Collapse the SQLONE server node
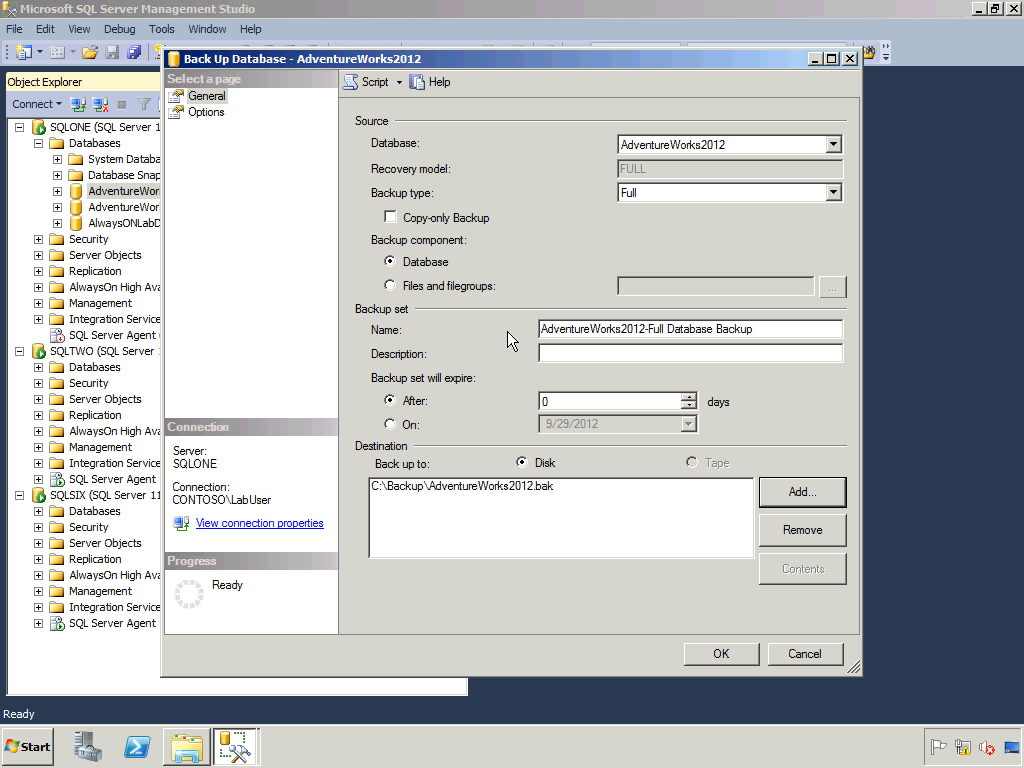 click(20, 127)
